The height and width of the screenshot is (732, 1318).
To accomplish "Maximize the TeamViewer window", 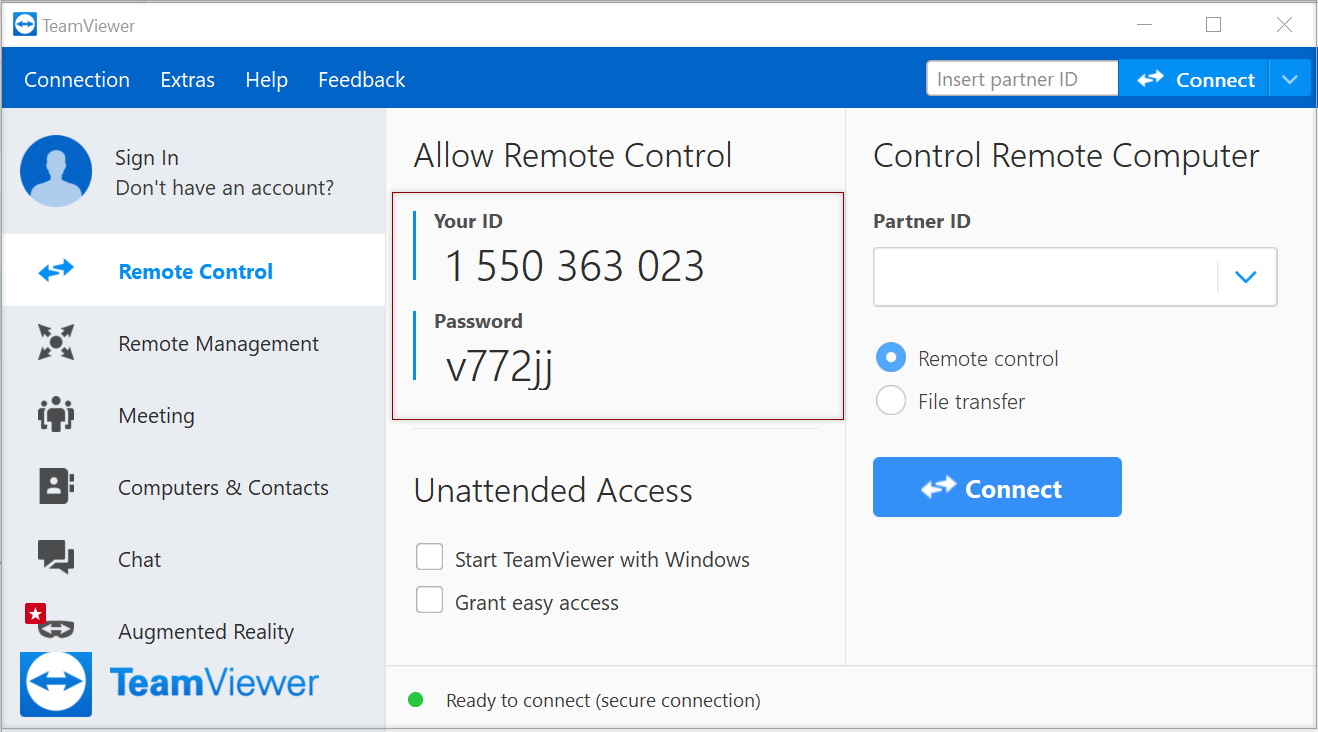I will point(1214,25).
